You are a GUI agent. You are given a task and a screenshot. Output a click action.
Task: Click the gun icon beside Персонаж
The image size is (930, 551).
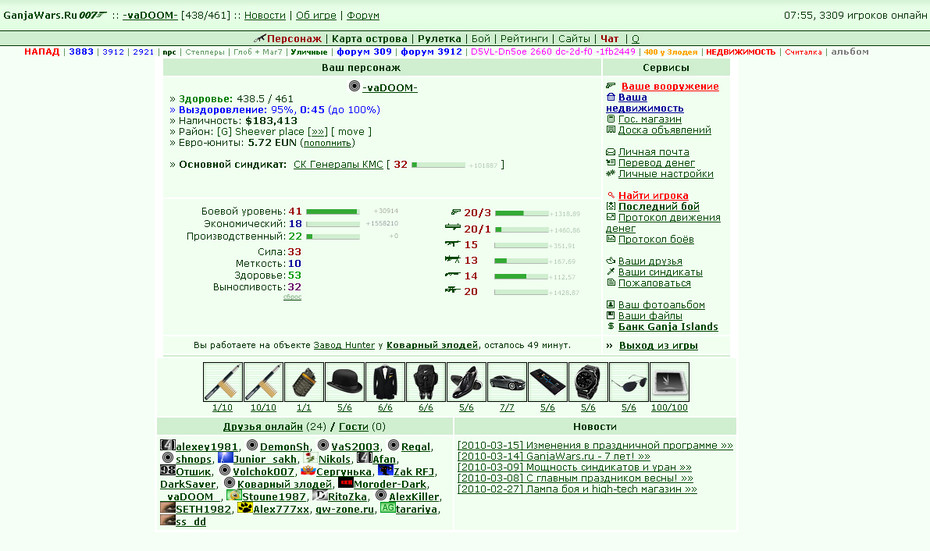pos(259,38)
